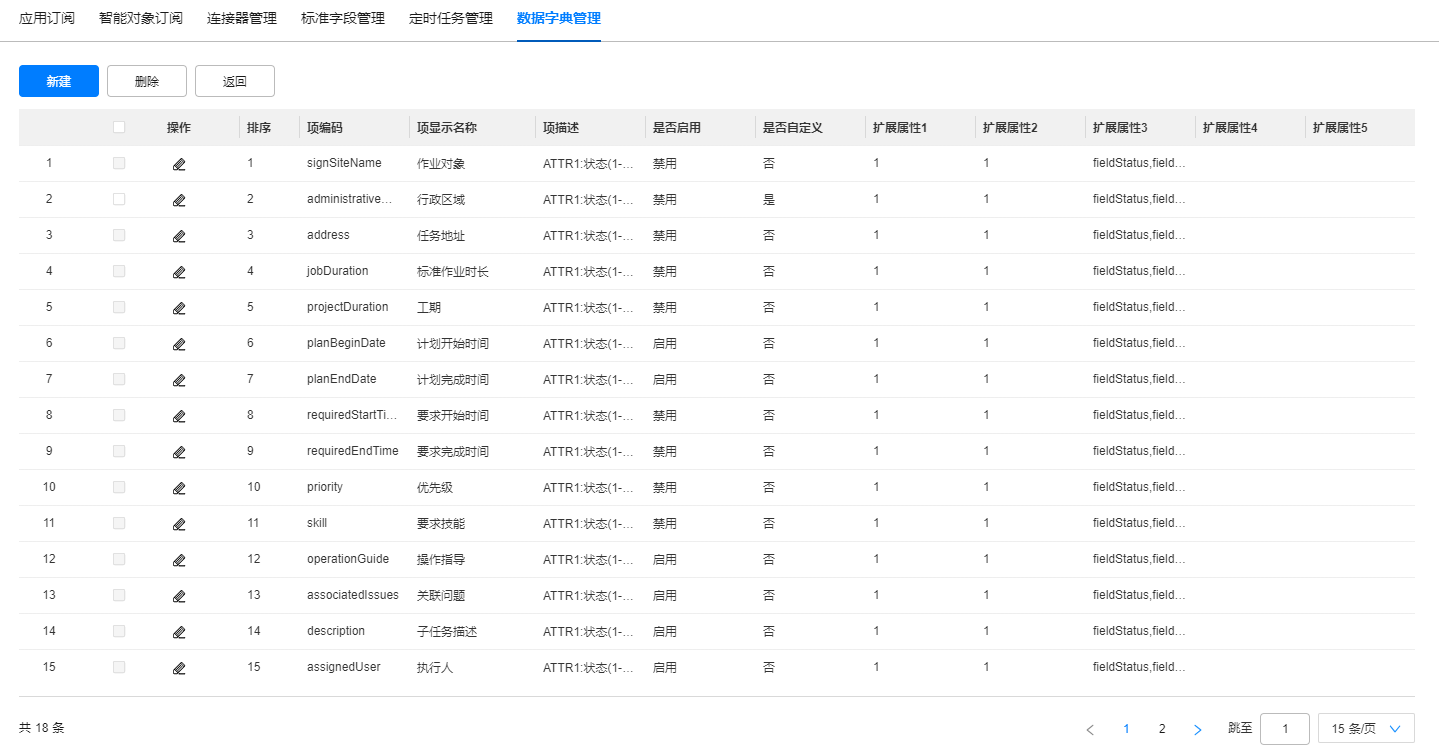The width and height of the screenshot is (1439, 754).
Task: Click the 子任务描述 cell
Action: coord(447,632)
